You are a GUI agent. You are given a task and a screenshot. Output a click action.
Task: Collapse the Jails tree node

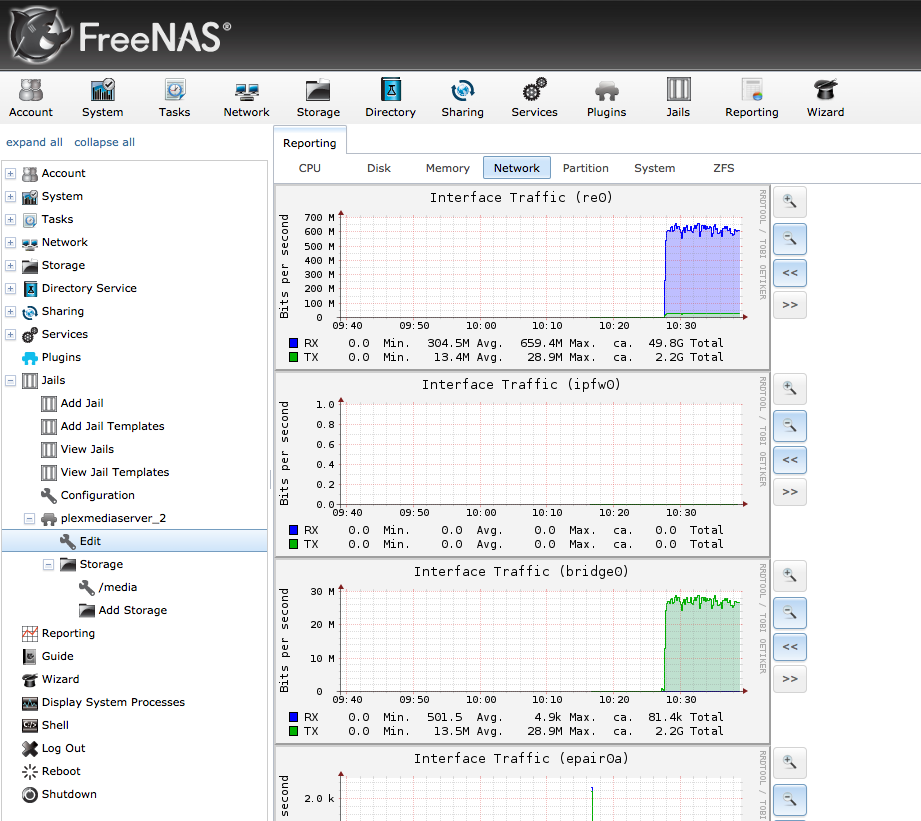click(x=11, y=381)
